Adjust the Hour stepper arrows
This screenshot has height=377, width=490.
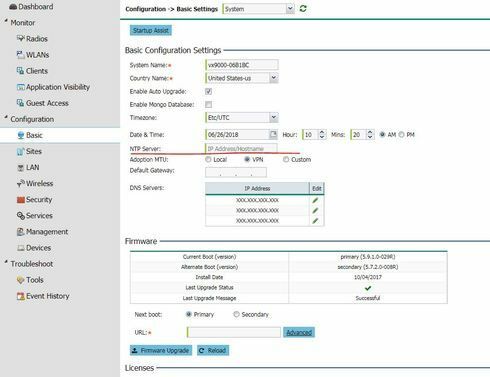(322, 135)
